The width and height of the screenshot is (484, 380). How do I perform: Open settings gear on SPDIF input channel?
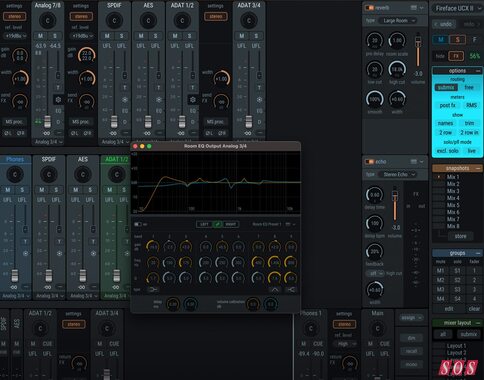point(125,99)
